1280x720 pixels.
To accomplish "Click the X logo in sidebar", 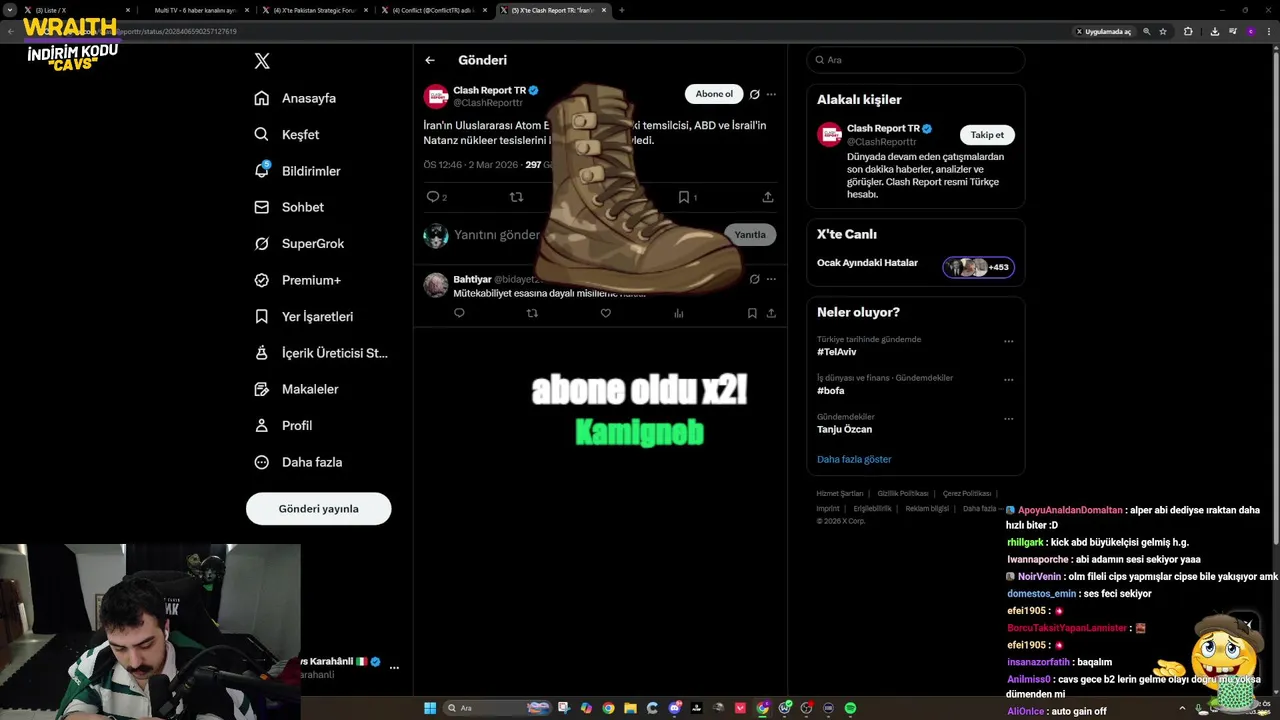I will pyautogui.click(x=262, y=61).
